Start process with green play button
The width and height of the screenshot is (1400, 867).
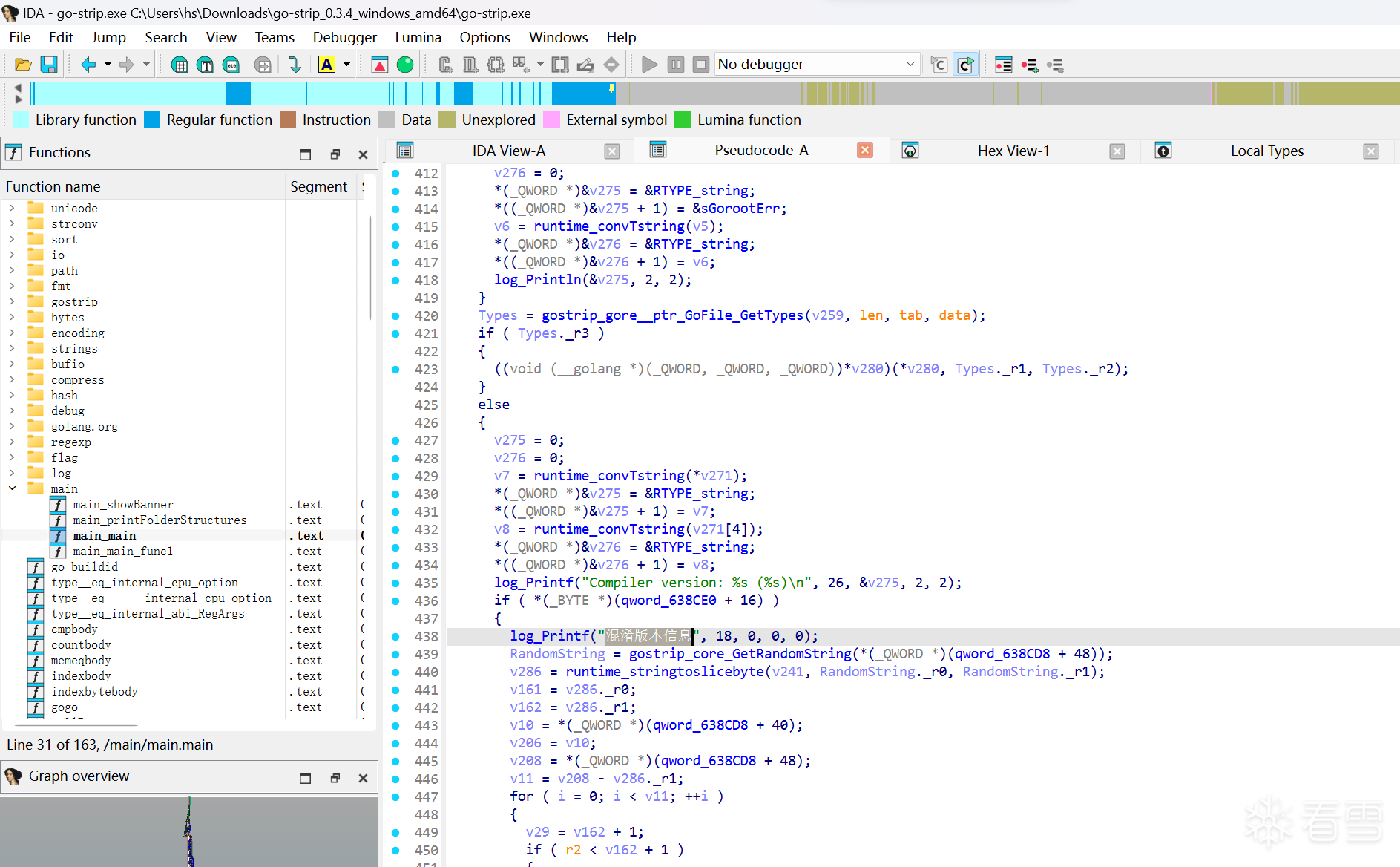click(649, 65)
